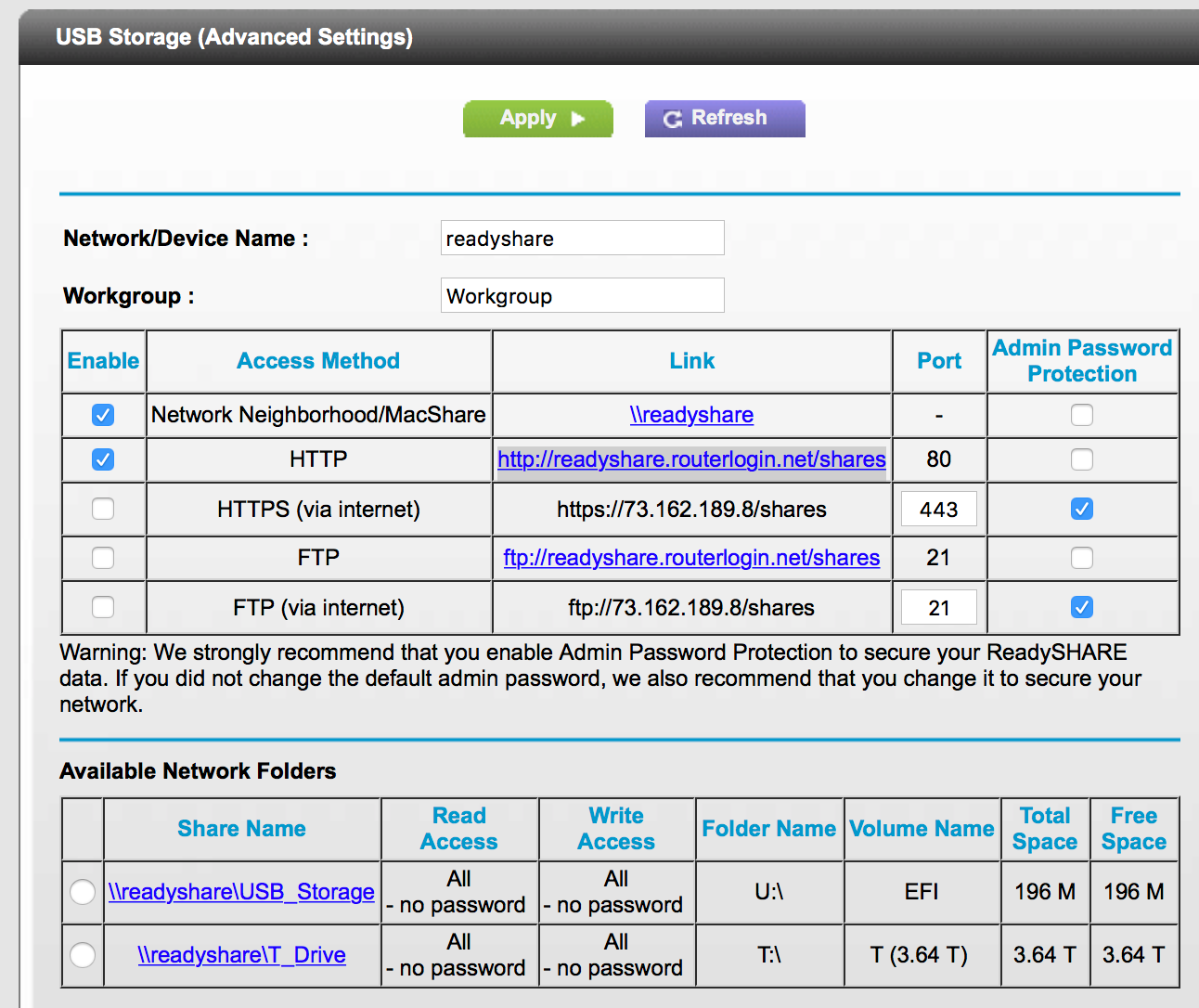This screenshot has width=1199, height=1008.
Task: Toggle Admin Password Protection for Network Neighborhood
Action: pos(1082,415)
